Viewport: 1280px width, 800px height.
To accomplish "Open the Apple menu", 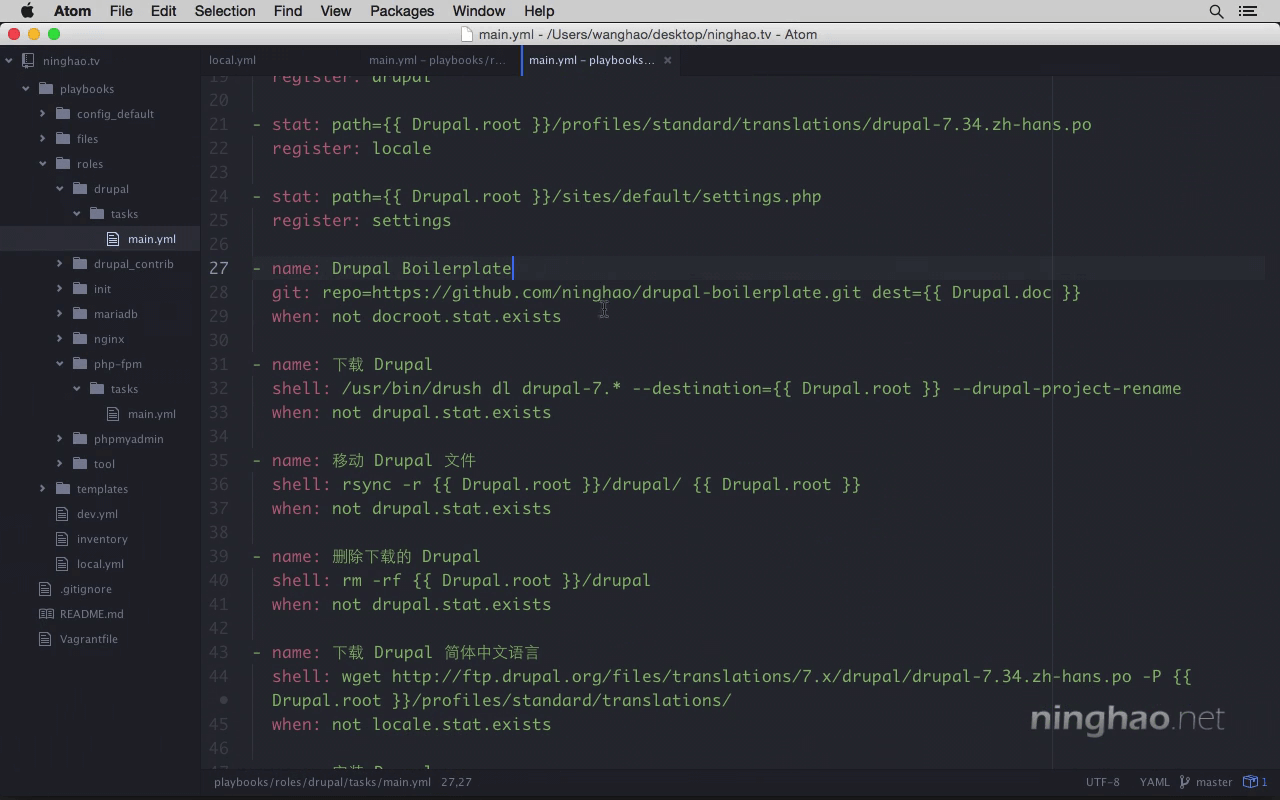I will 27,11.
